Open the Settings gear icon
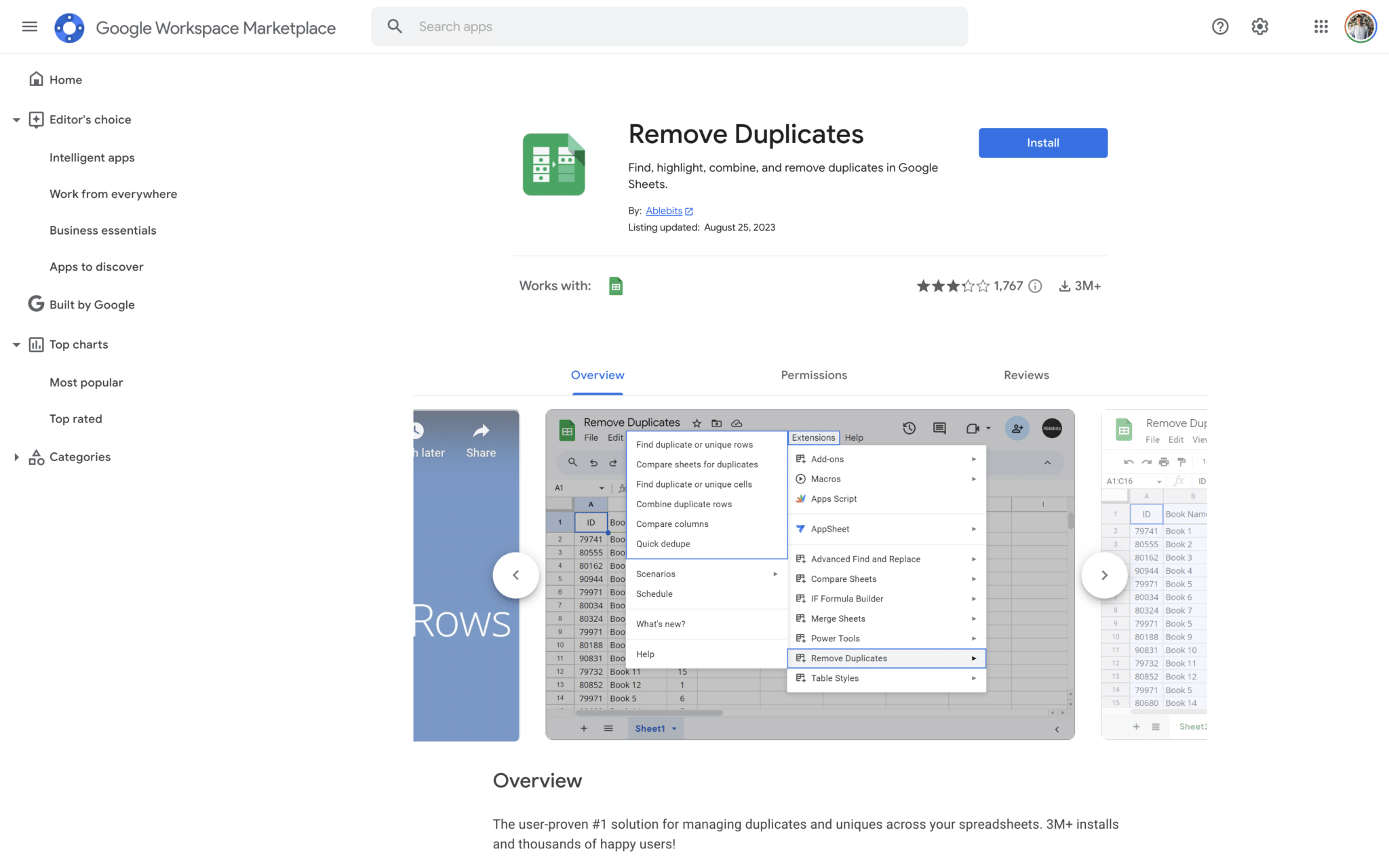This screenshot has width=1389, height=868. coord(1259,26)
